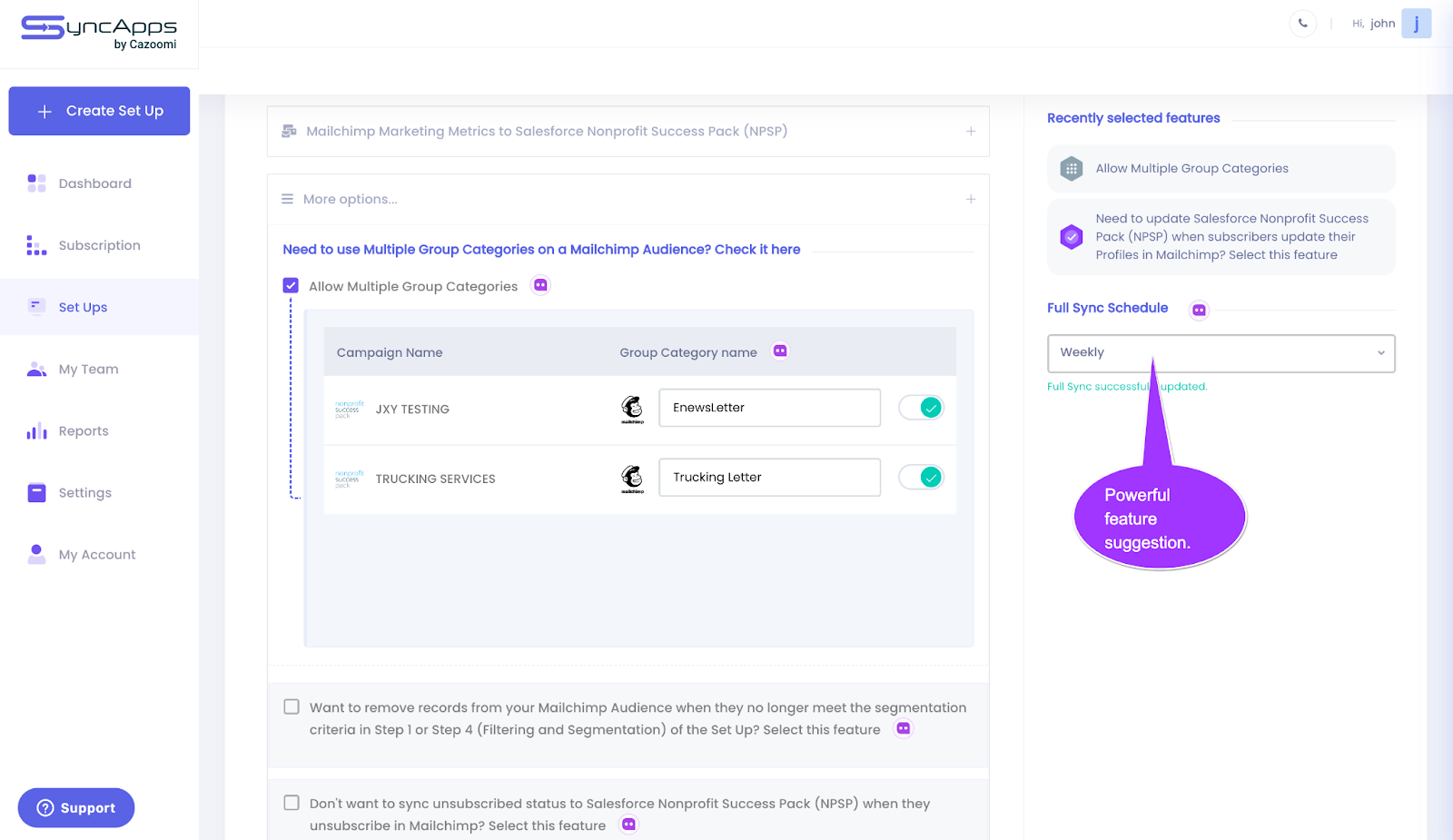Click help bubble beside Allow Multiple Group Categories
The height and width of the screenshot is (840, 1453).
[540, 285]
